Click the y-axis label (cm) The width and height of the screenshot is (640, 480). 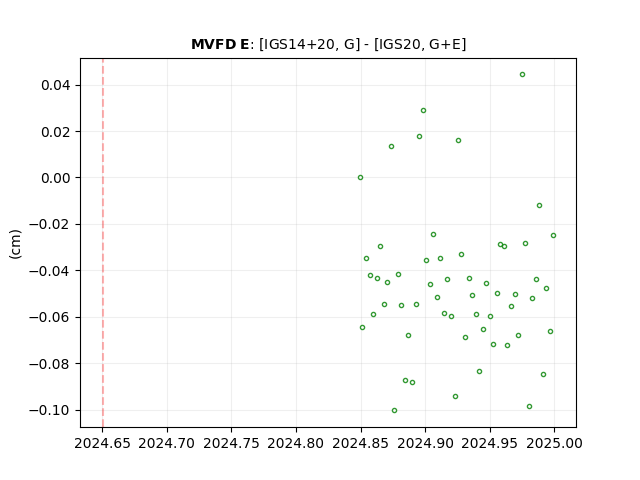pyautogui.click(x=15, y=244)
